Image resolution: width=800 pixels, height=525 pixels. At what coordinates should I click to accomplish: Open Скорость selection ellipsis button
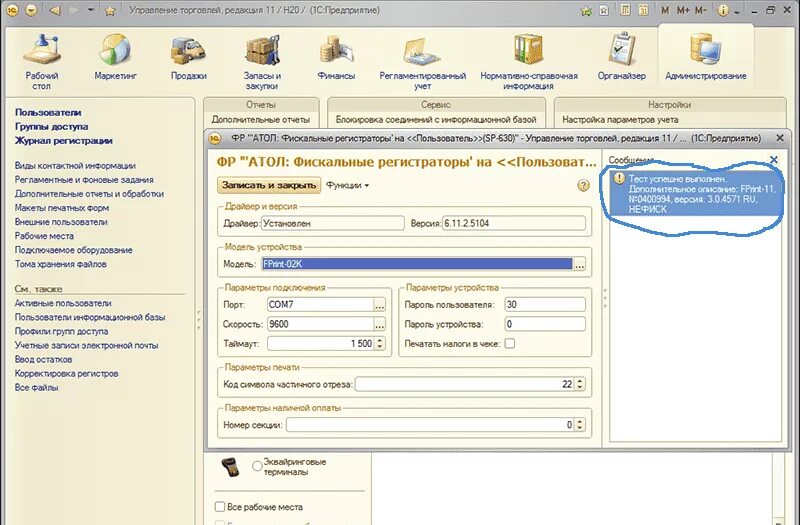[x=380, y=324]
